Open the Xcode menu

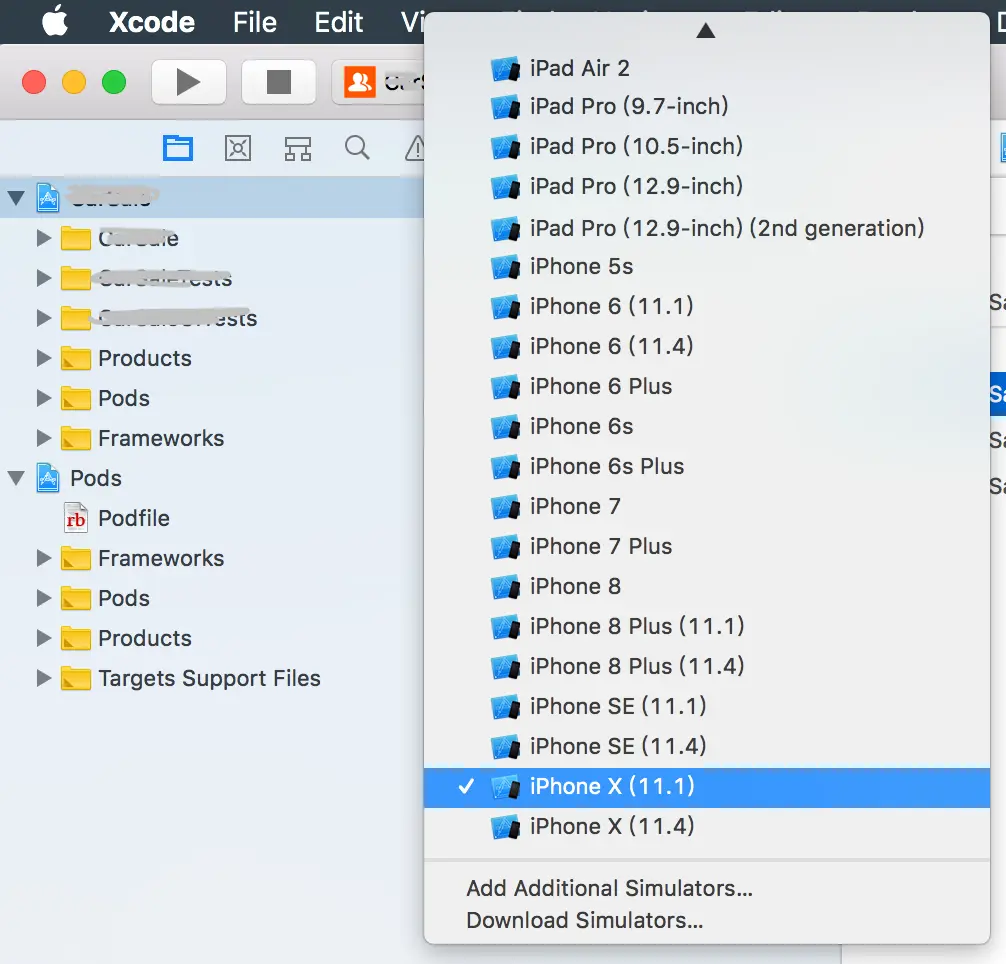(x=151, y=22)
